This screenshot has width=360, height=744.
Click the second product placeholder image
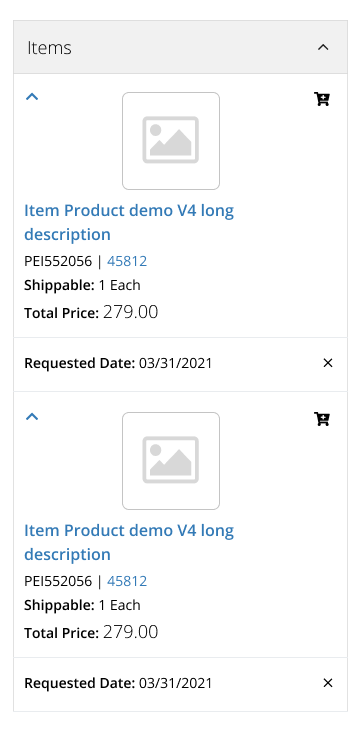[x=171, y=461]
